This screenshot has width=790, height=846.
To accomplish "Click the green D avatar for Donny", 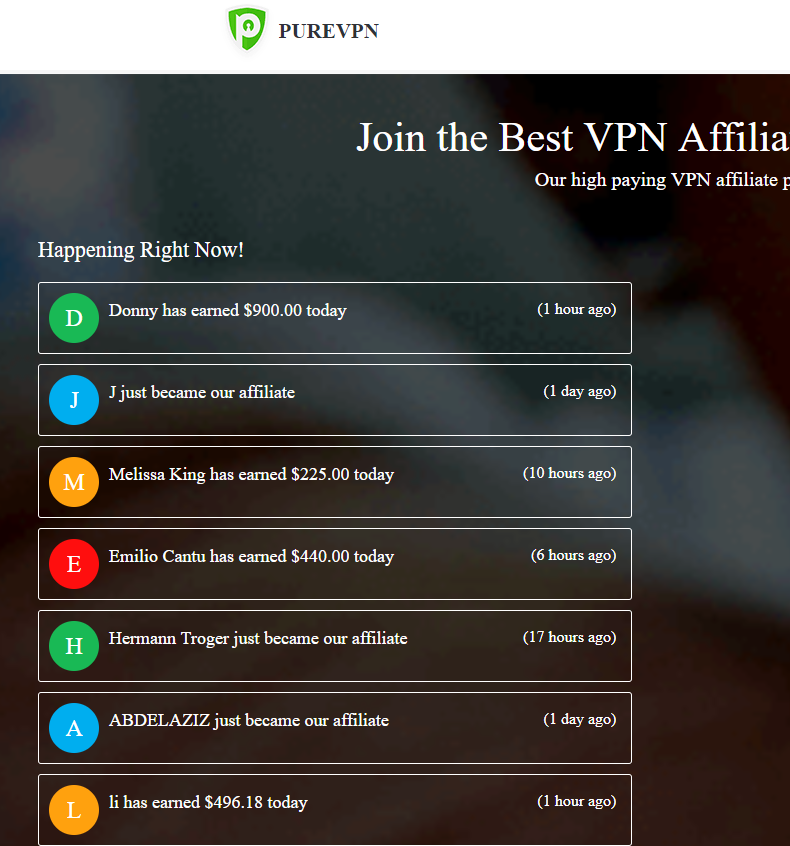I will 74,318.
